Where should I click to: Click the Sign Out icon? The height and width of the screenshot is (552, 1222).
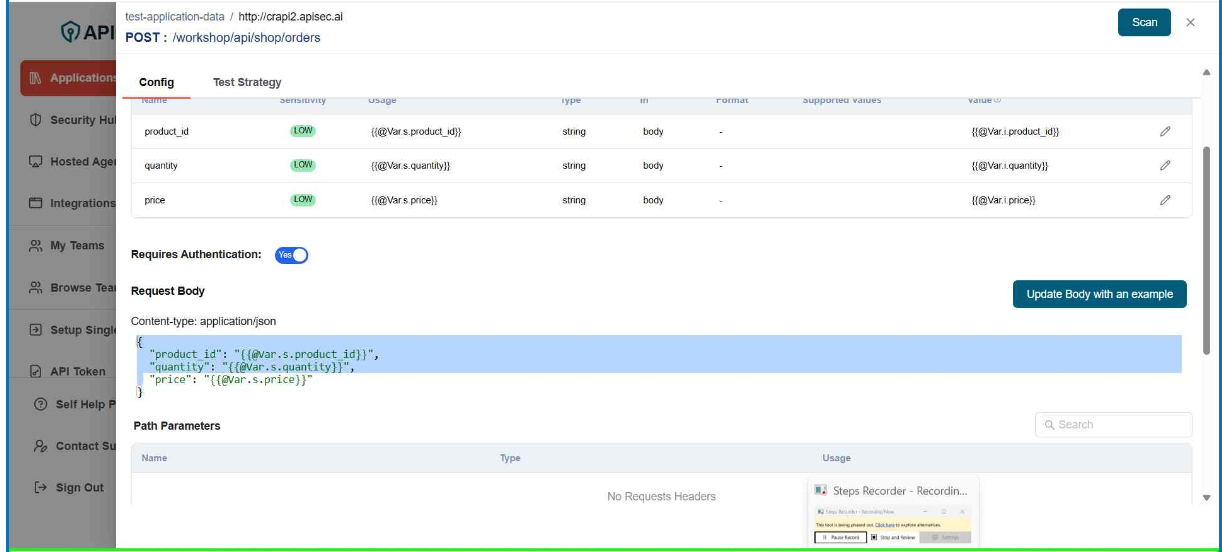40,488
